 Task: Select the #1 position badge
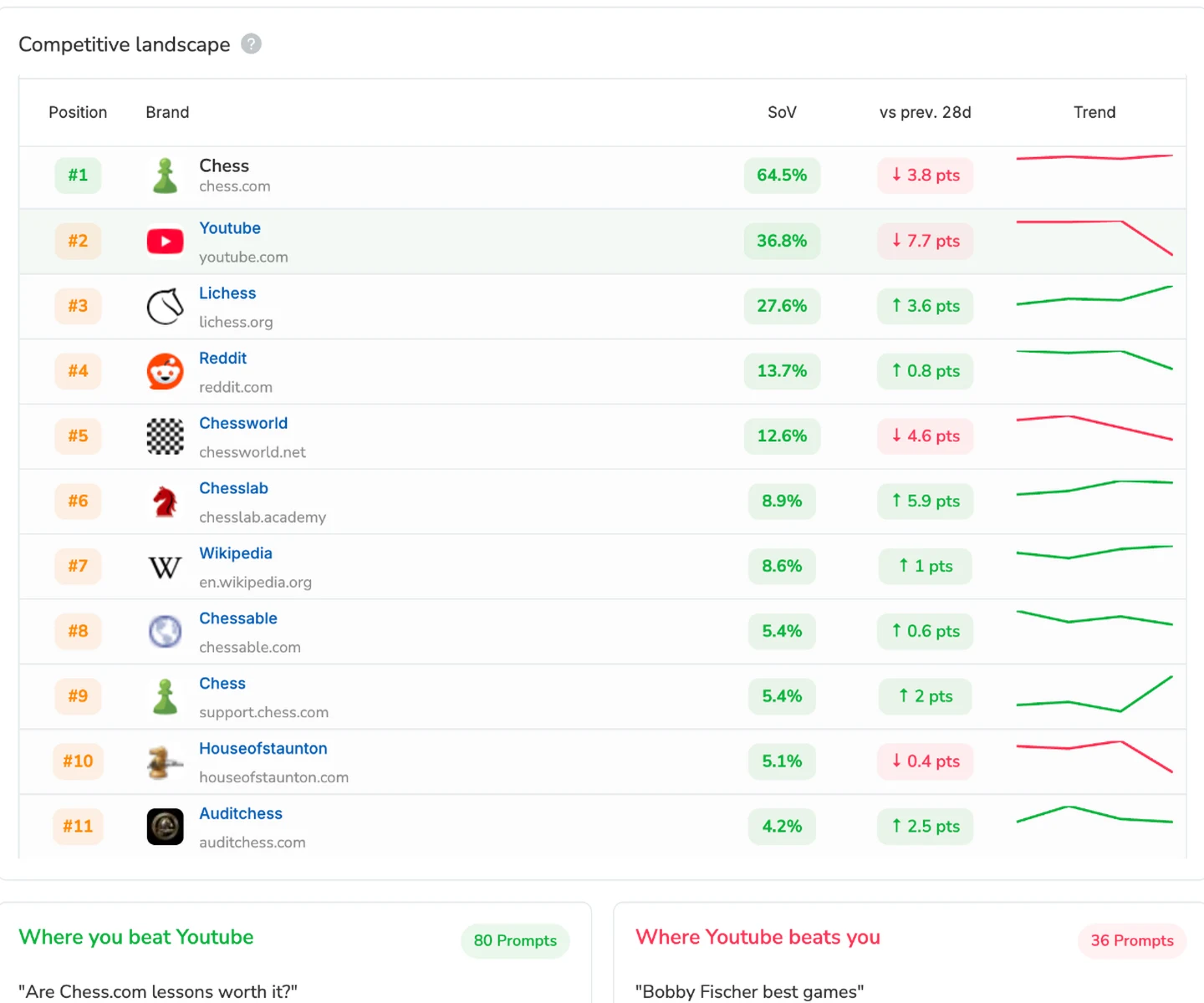click(78, 176)
